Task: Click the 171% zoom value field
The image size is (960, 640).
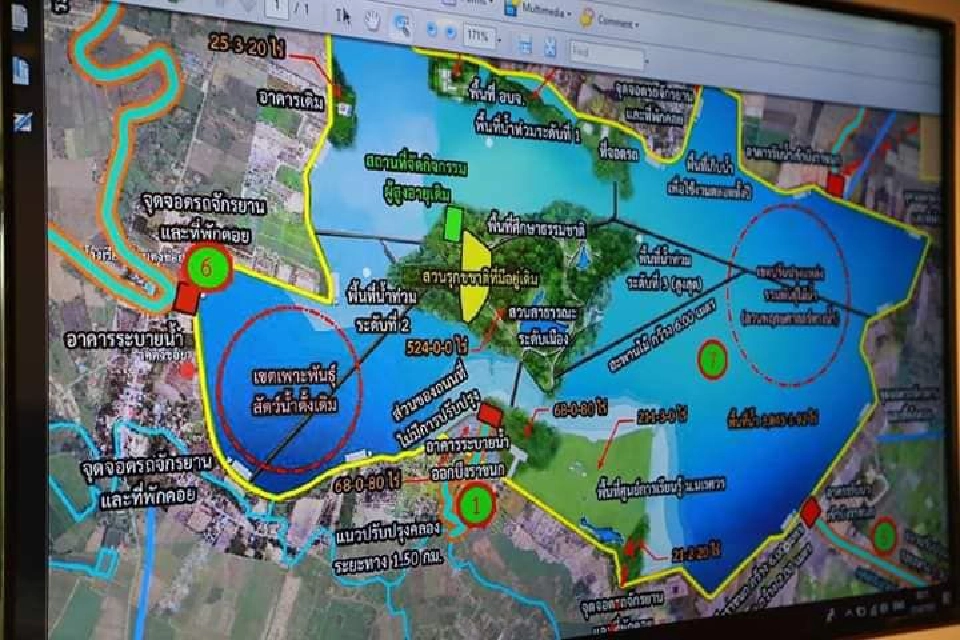Action: (x=479, y=37)
